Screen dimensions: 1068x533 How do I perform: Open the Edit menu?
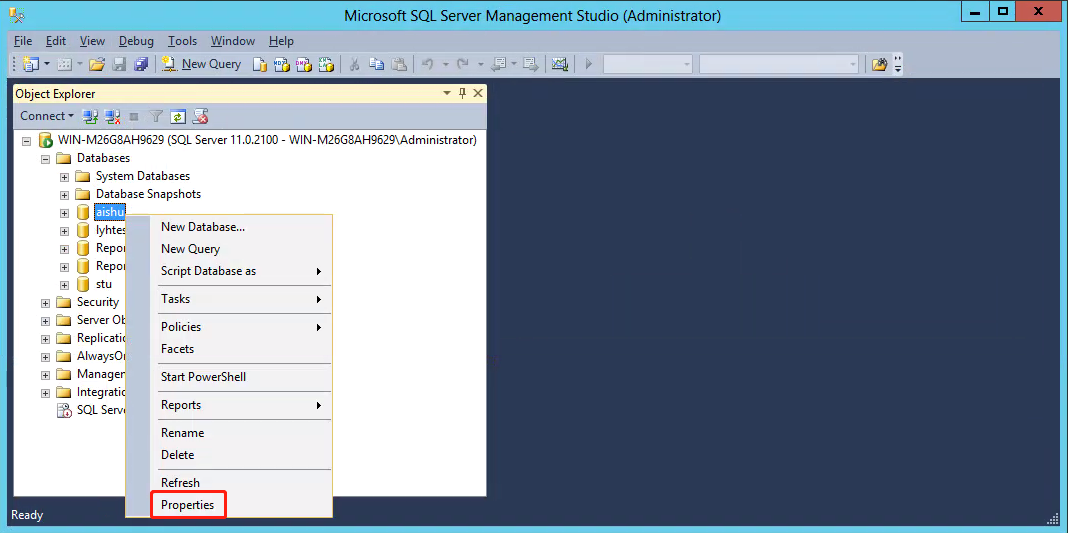(x=56, y=41)
